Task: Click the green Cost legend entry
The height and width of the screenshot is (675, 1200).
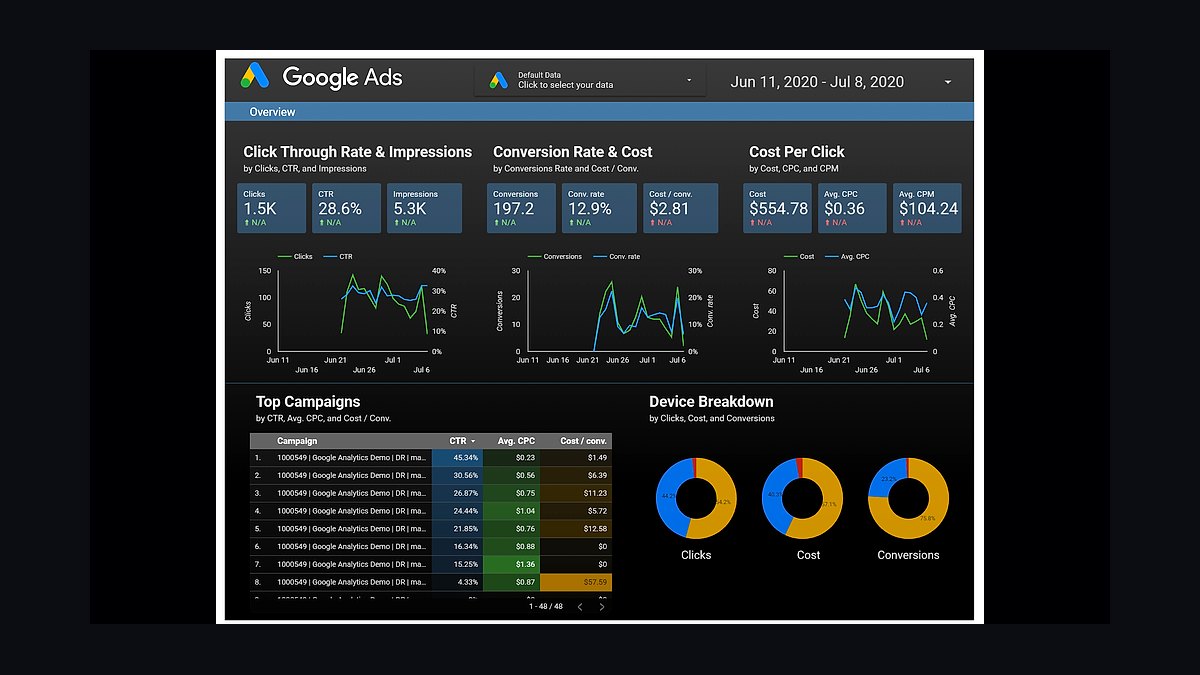Action: 799,257
